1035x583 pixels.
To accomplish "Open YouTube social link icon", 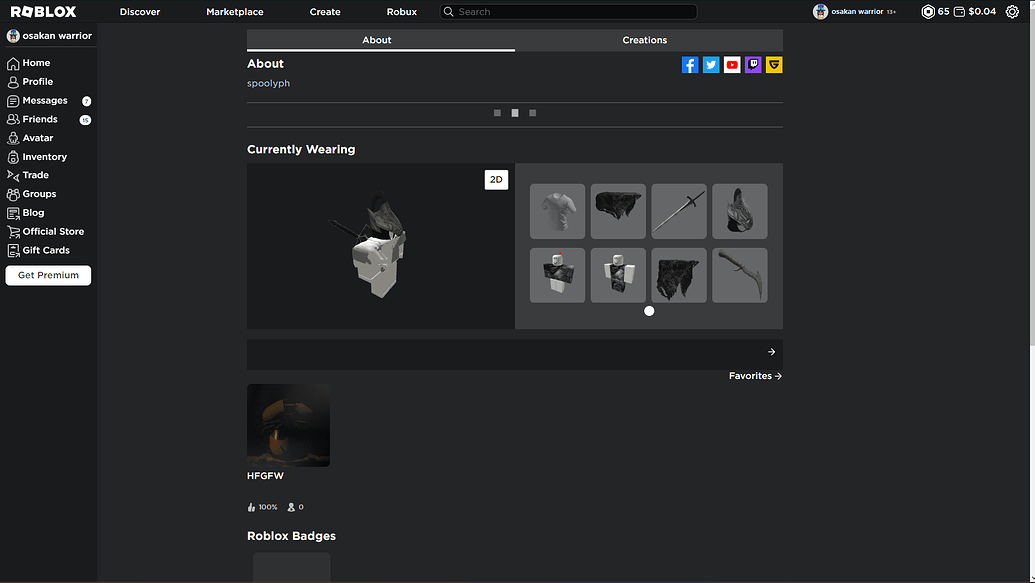I will coord(732,65).
